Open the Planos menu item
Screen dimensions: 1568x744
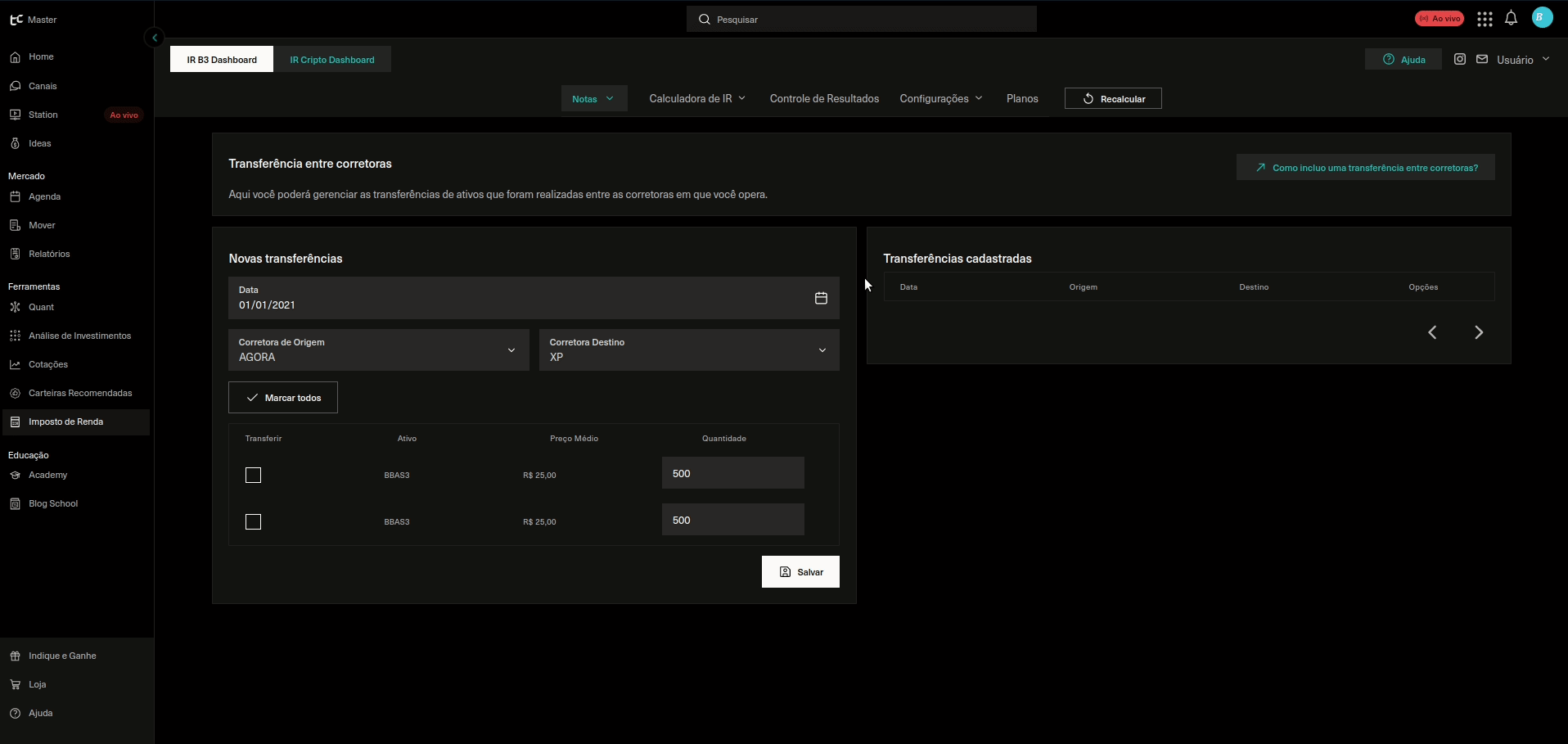(1022, 98)
